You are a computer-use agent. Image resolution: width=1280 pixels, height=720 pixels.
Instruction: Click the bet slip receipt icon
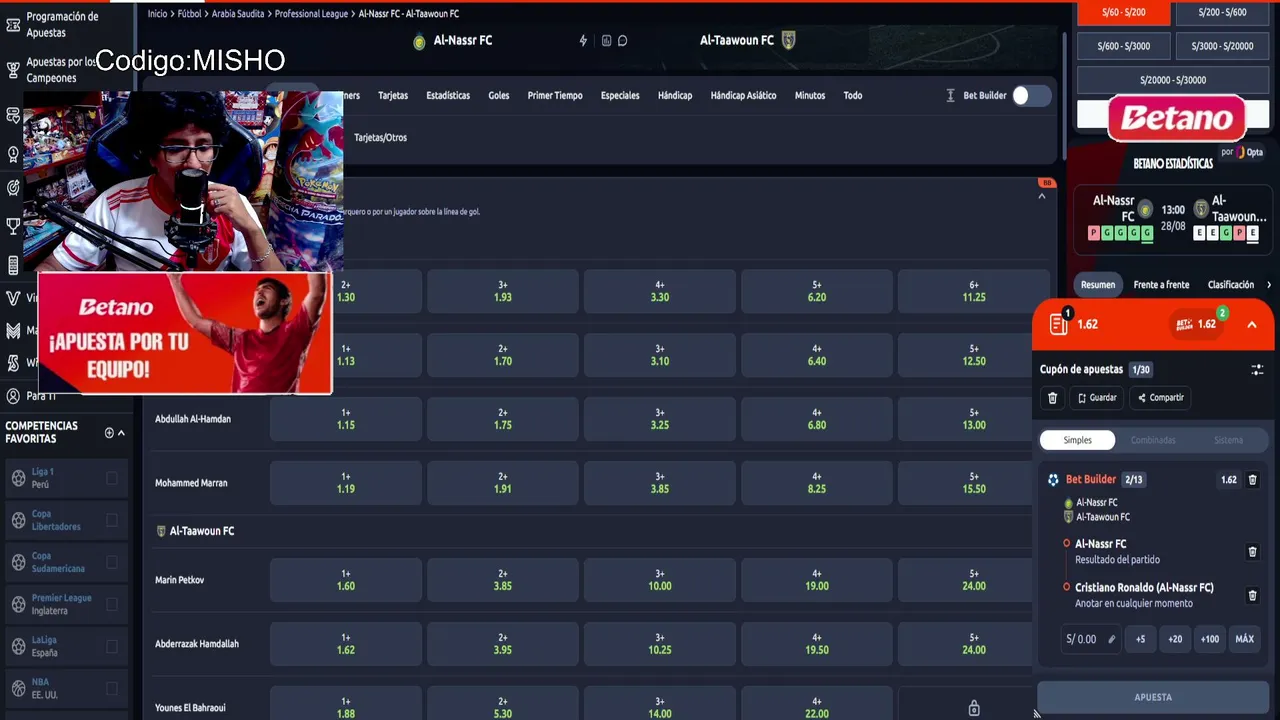coord(1058,324)
